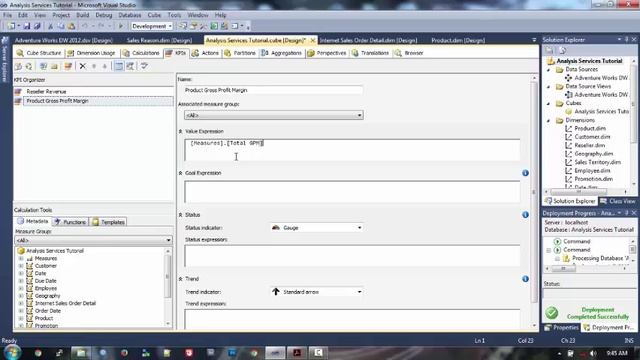Click the Check Syntax icon
640x360 pixels.
[144, 66]
